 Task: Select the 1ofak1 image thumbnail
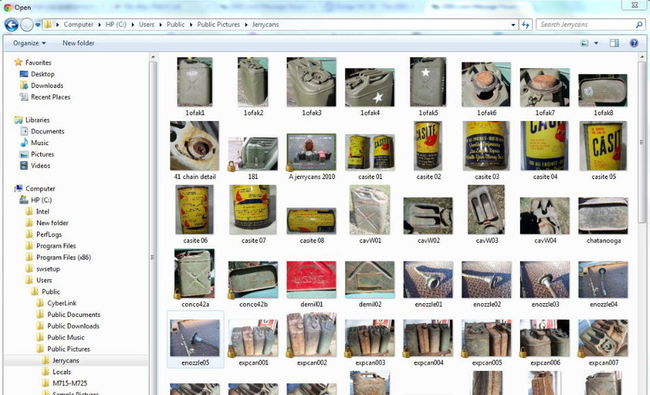pyautogui.click(x=195, y=82)
